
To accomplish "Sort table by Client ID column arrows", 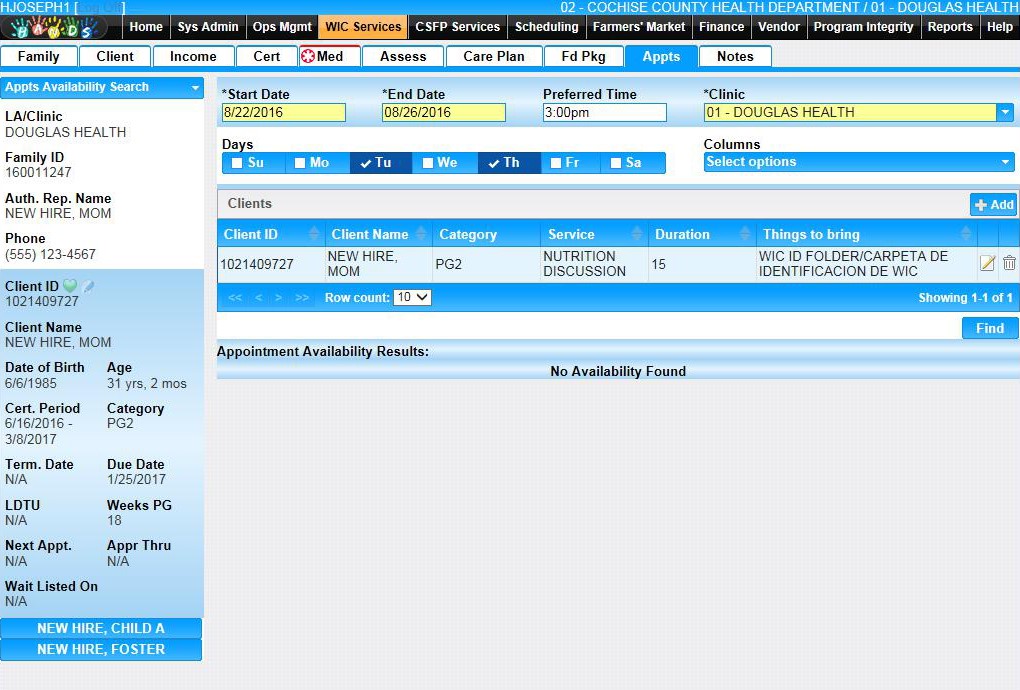I will click(x=314, y=234).
